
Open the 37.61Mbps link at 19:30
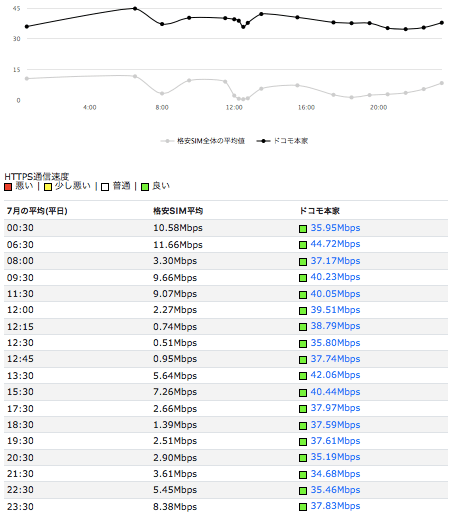(335, 441)
